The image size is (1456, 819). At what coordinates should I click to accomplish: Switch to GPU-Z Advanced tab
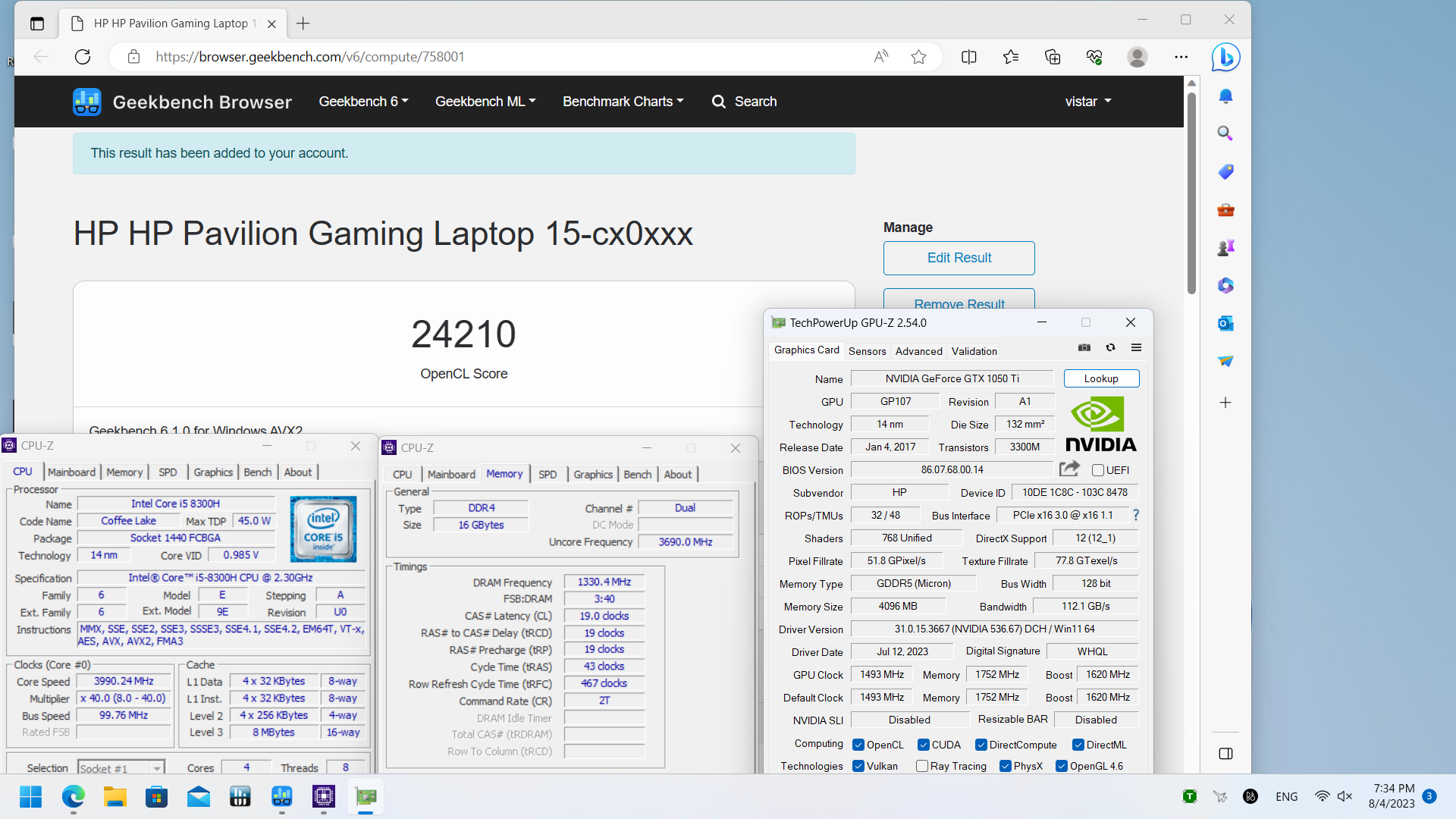(918, 351)
